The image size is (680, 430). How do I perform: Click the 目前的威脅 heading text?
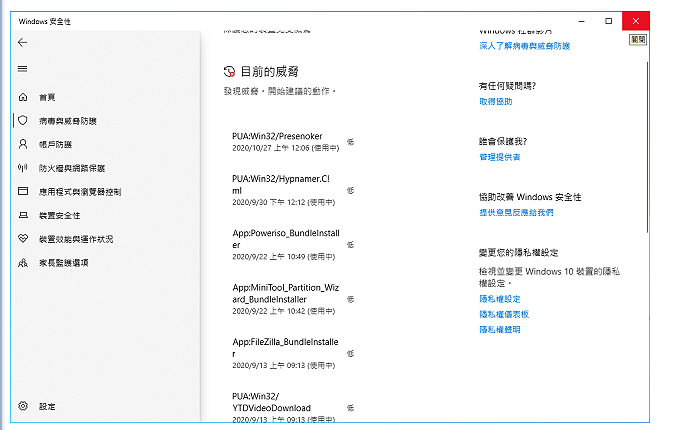coord(269,72)
